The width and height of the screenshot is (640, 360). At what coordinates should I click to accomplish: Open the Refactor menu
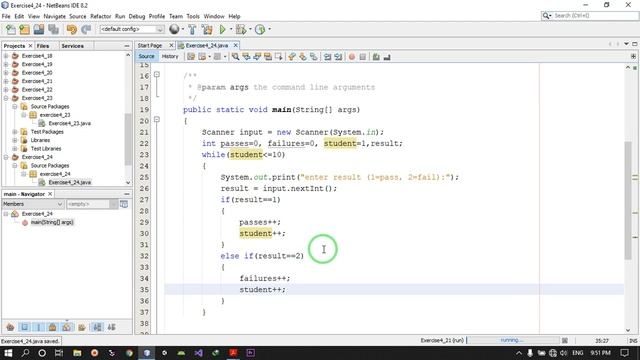[100, 16]
